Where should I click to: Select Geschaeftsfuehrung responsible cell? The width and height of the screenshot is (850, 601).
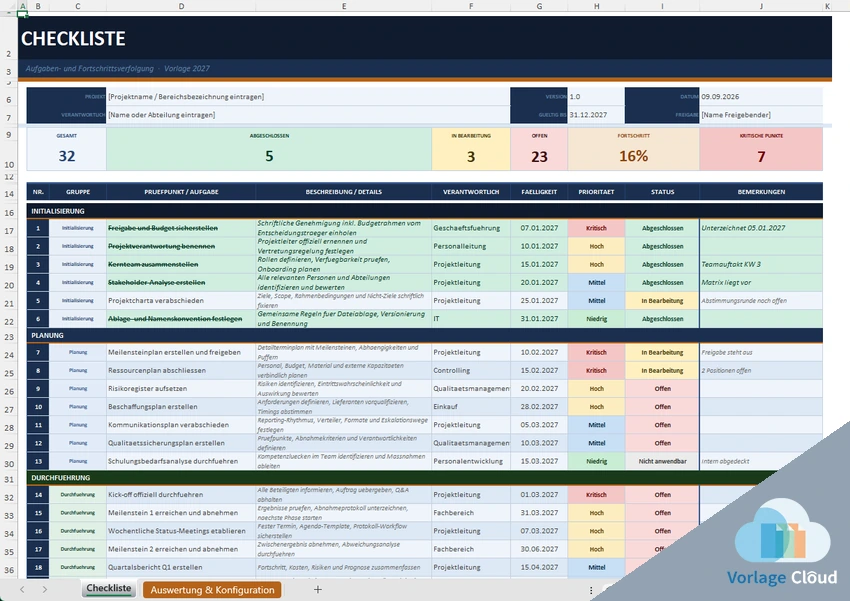click(x=471, y=228)
